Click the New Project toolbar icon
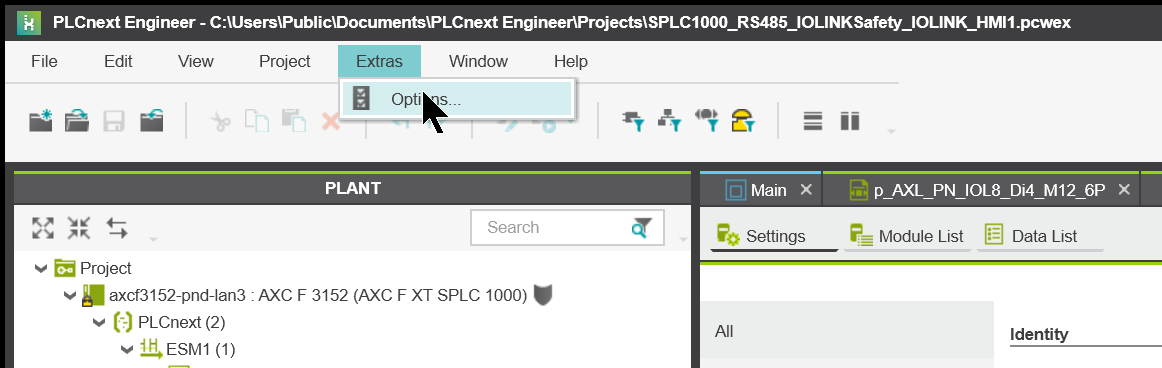 [41, 121]
